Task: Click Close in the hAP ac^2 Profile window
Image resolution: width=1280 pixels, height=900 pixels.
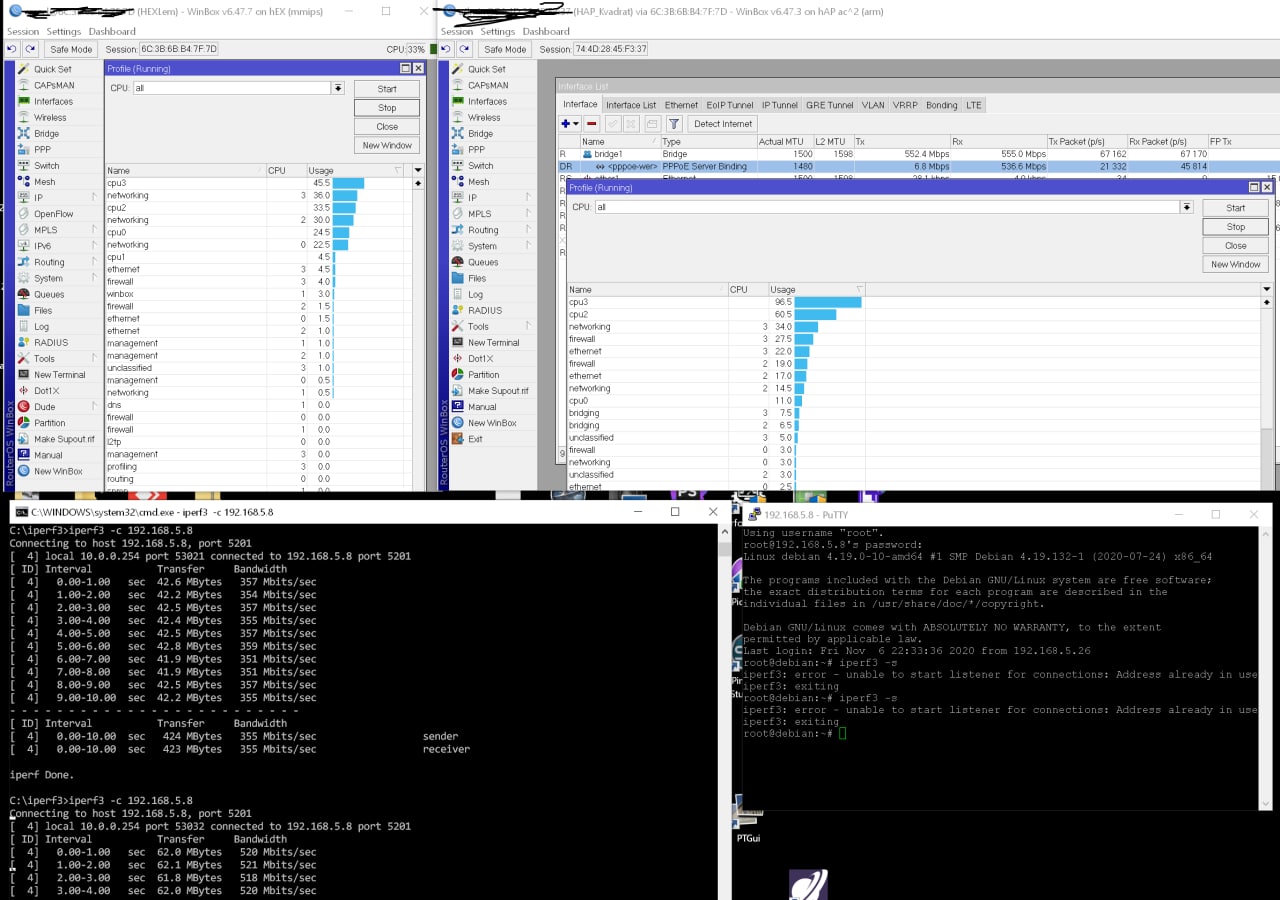Action: pos(1236,246)
